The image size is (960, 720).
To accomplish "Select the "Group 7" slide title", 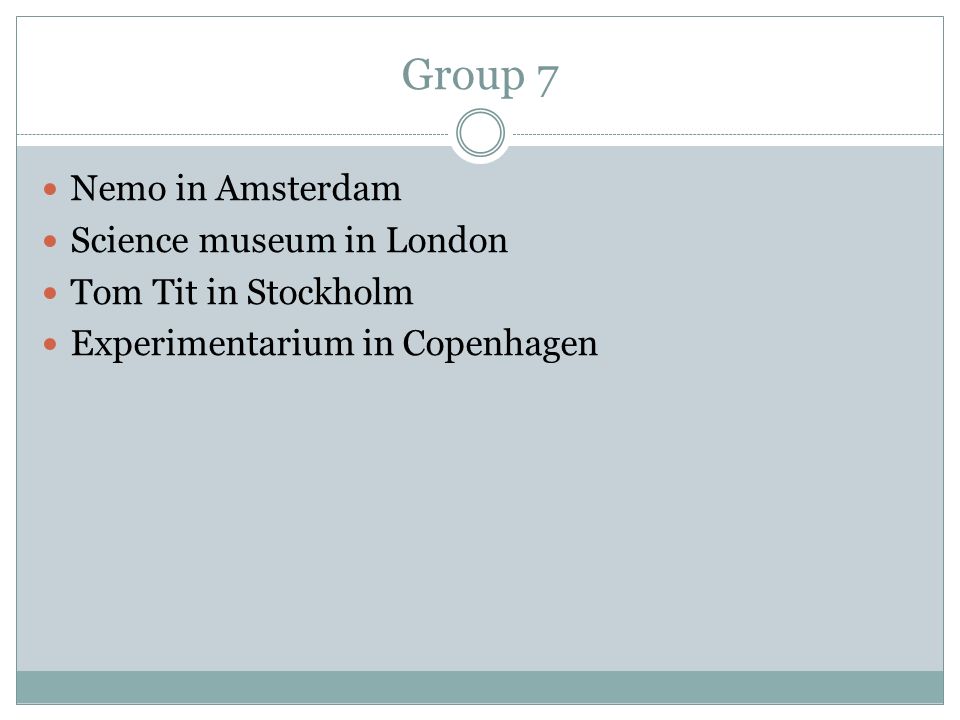I will tap(480, 76).
